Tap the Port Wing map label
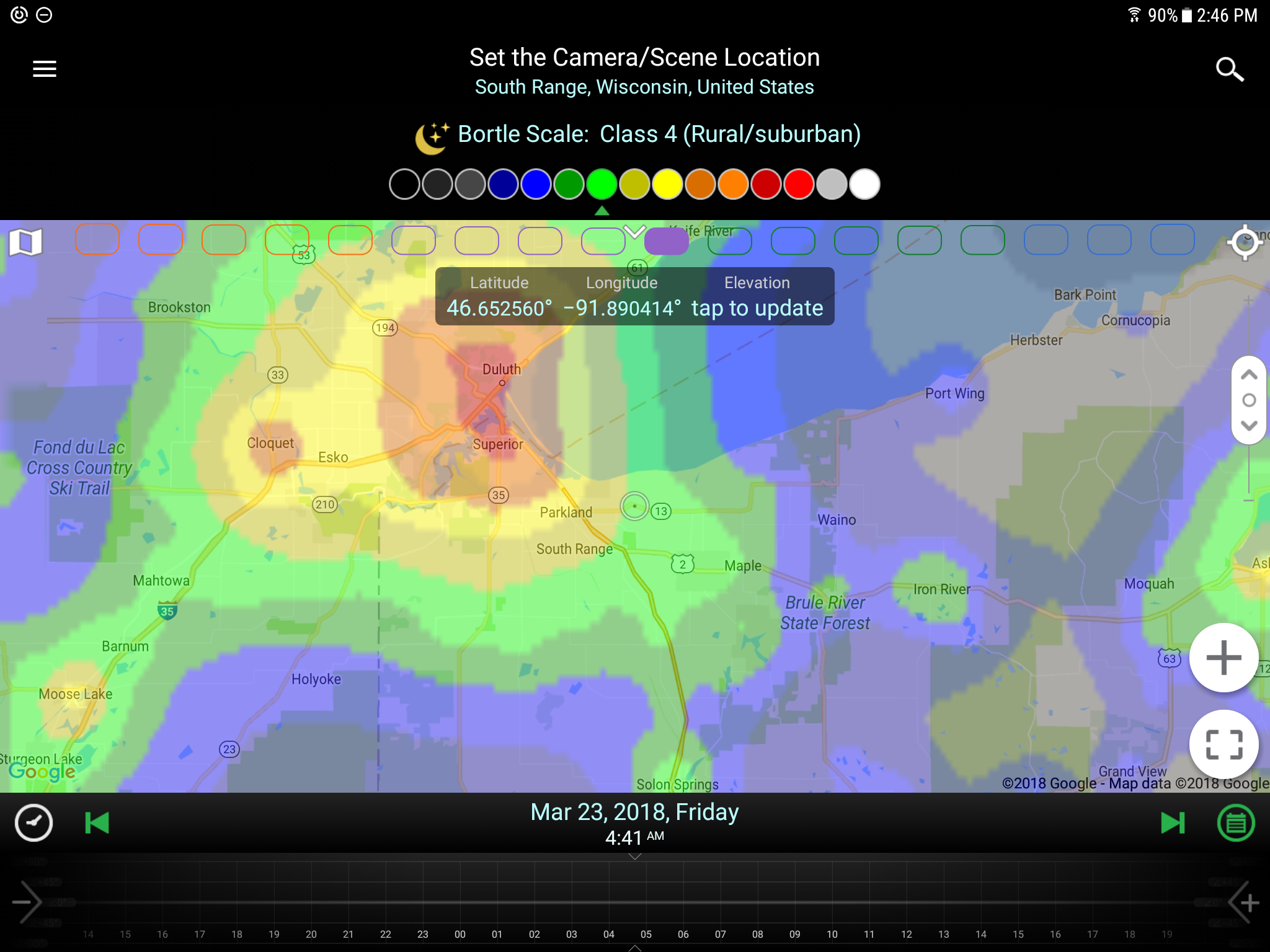This screenshot has width=1270, height=952. tap(955, 394)
